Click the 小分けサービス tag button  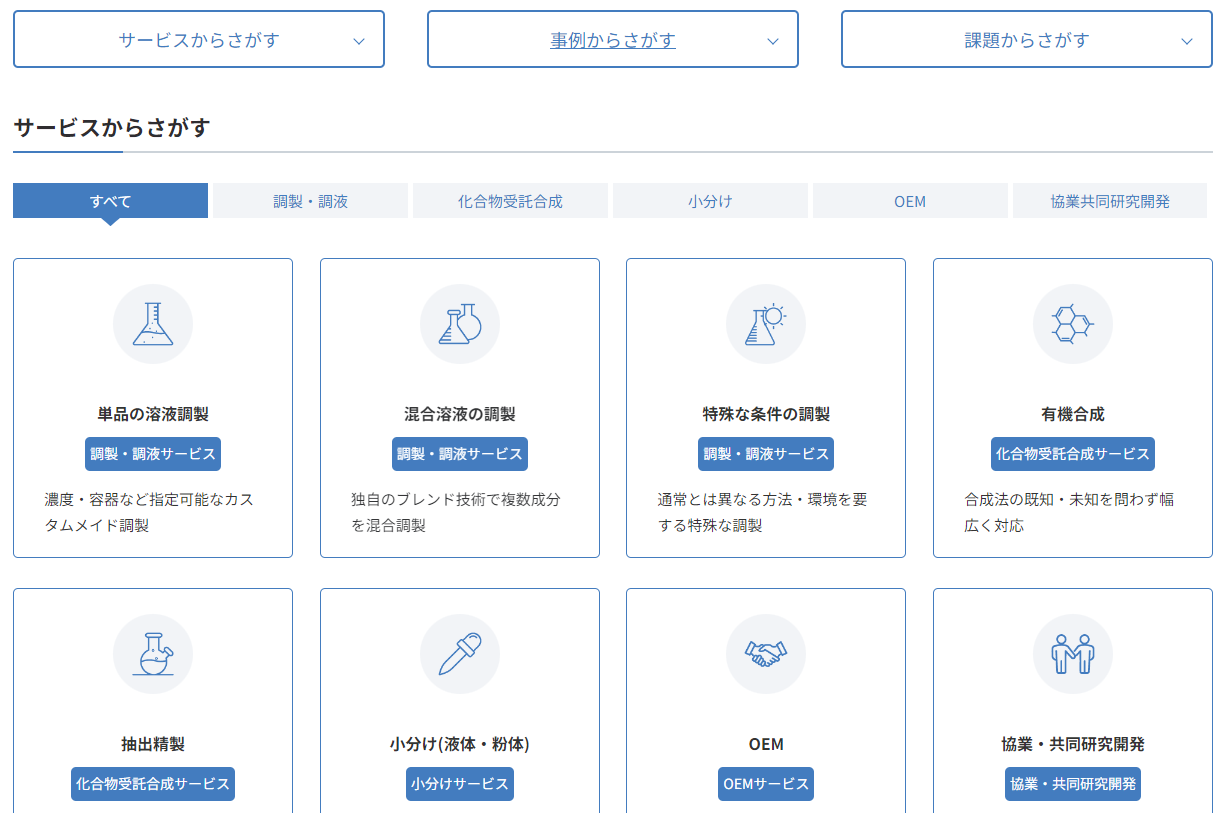(x=460, y=784)
